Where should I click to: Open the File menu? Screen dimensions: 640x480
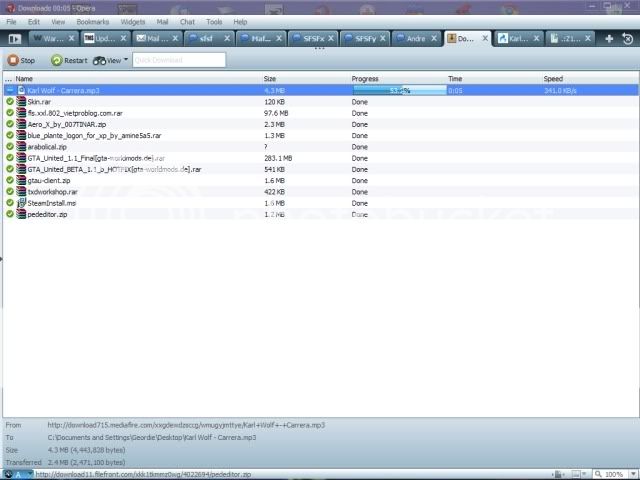point(11,22)
